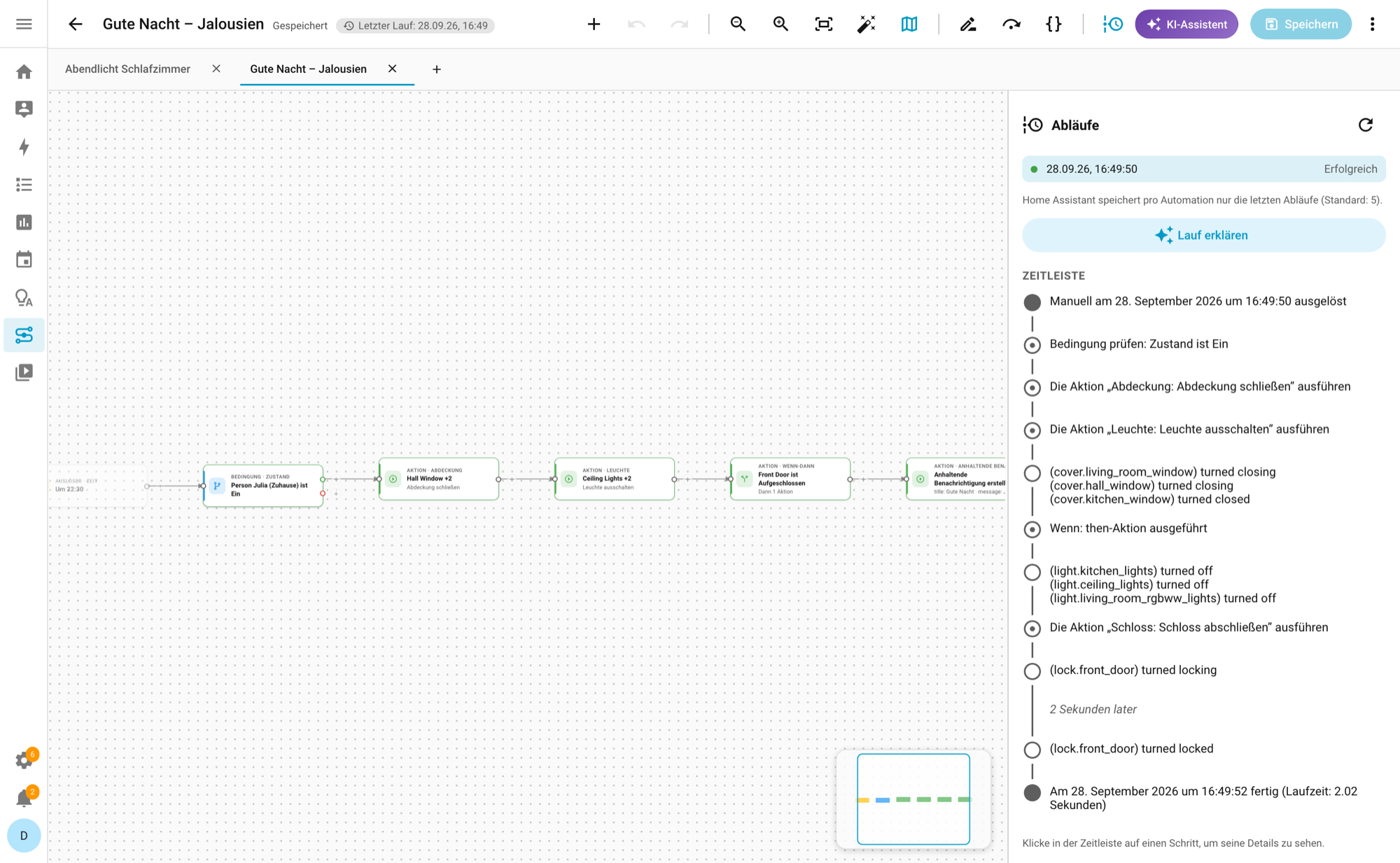The height and width of the screenshot is (863, 1400).
Task: Open the curly braces code view
Action: pyautogui.click(x=1053, y=24)
